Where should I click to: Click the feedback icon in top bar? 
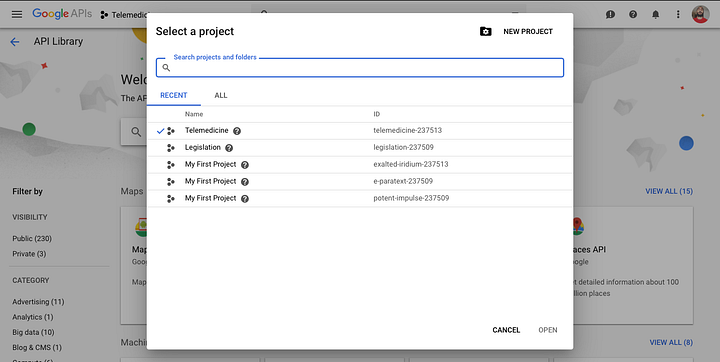click(610, 15)
